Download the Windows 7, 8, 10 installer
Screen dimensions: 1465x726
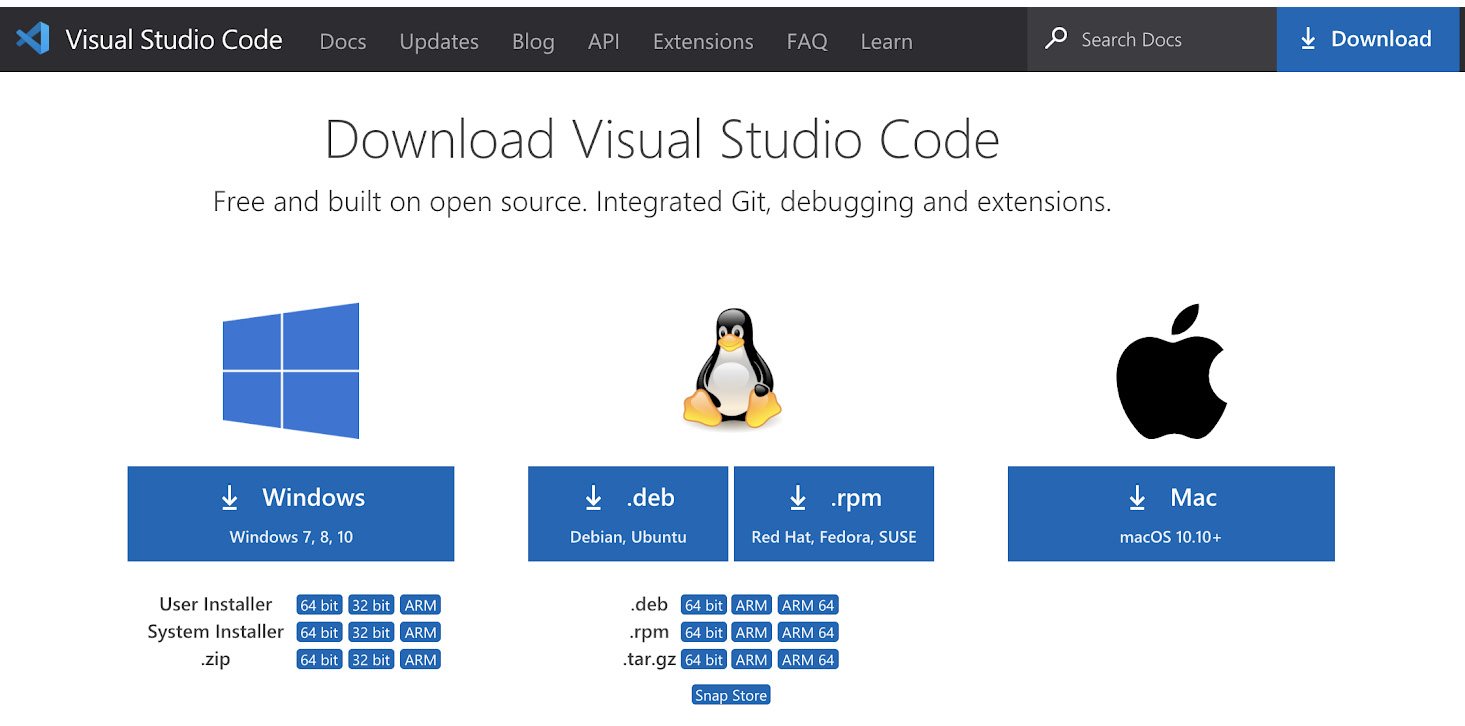(x=291, y=513)
